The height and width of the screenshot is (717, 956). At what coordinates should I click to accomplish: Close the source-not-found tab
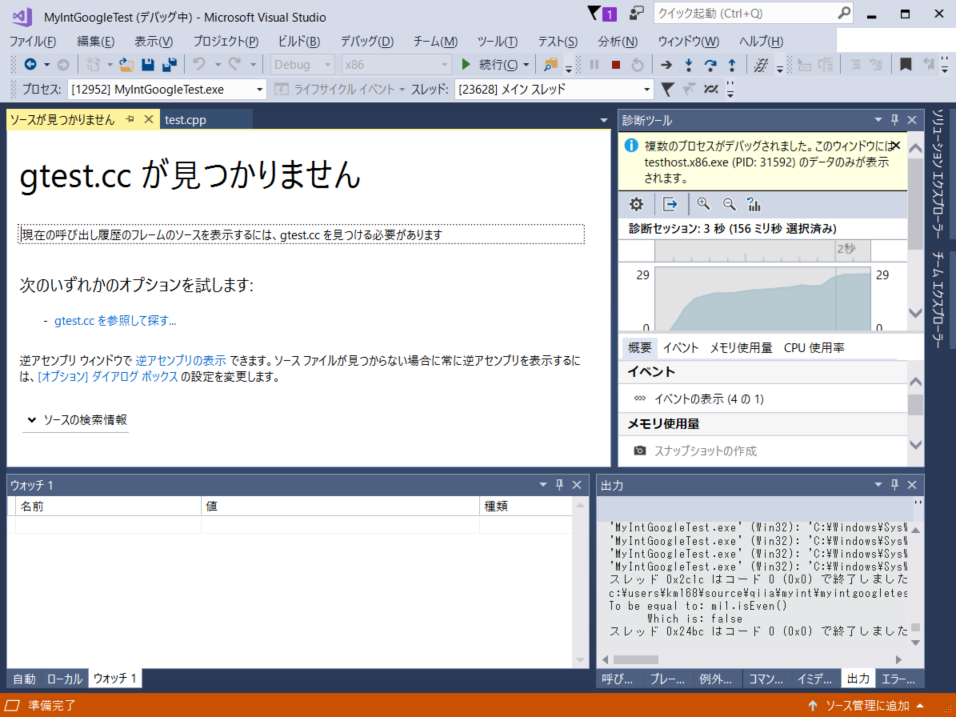148,120
